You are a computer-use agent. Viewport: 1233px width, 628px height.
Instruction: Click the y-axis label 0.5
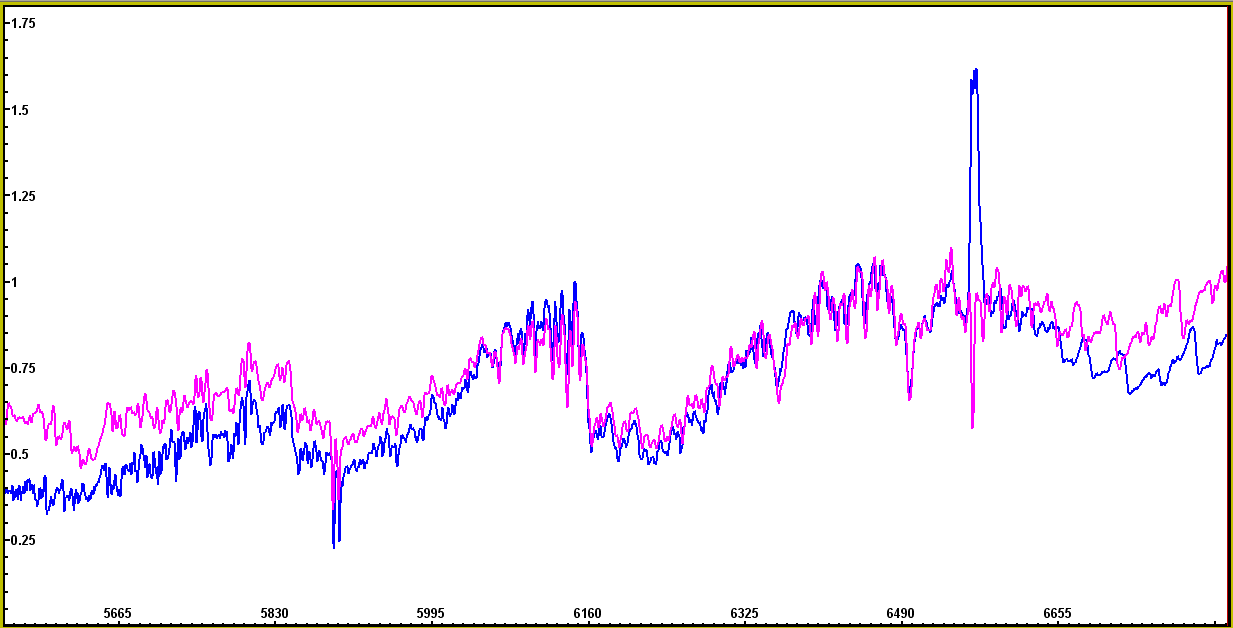pyautogui.click(x=19, y=454)
